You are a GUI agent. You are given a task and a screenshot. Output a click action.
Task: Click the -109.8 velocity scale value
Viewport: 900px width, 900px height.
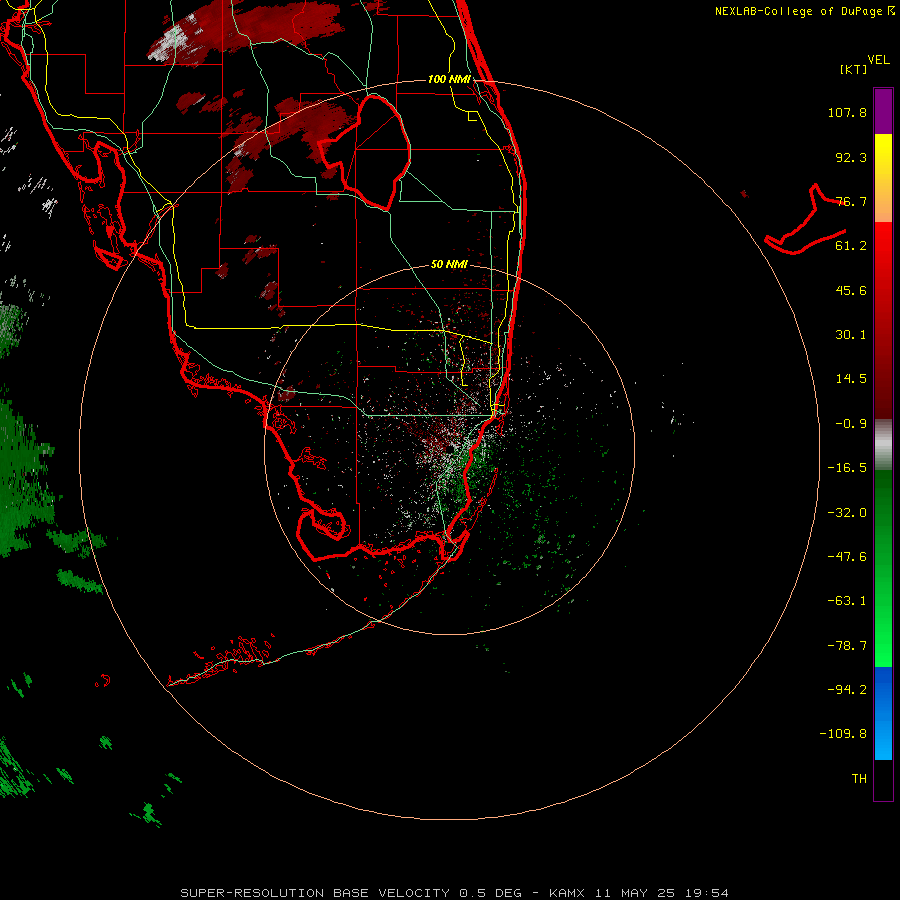843,734
